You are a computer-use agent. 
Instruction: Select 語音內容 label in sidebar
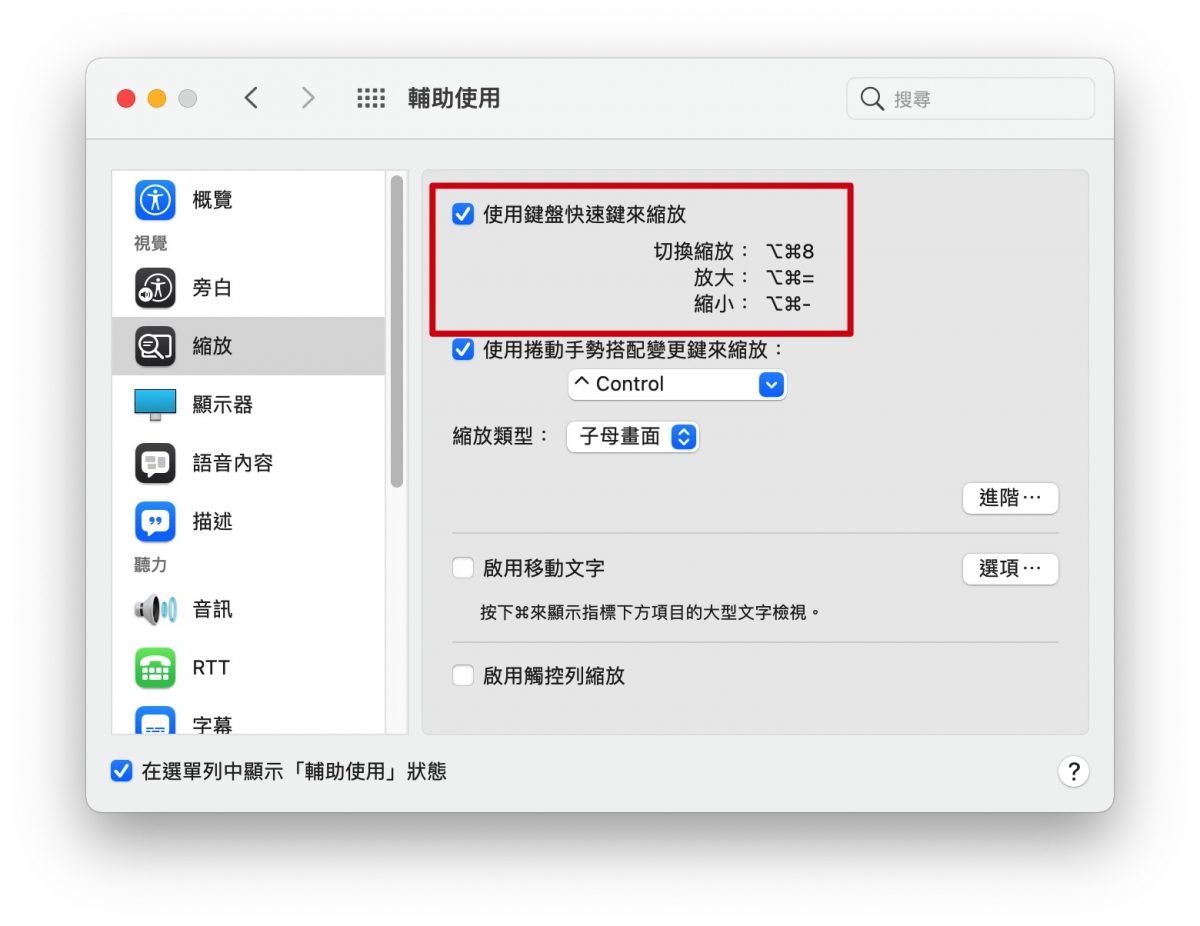point(233,463)
